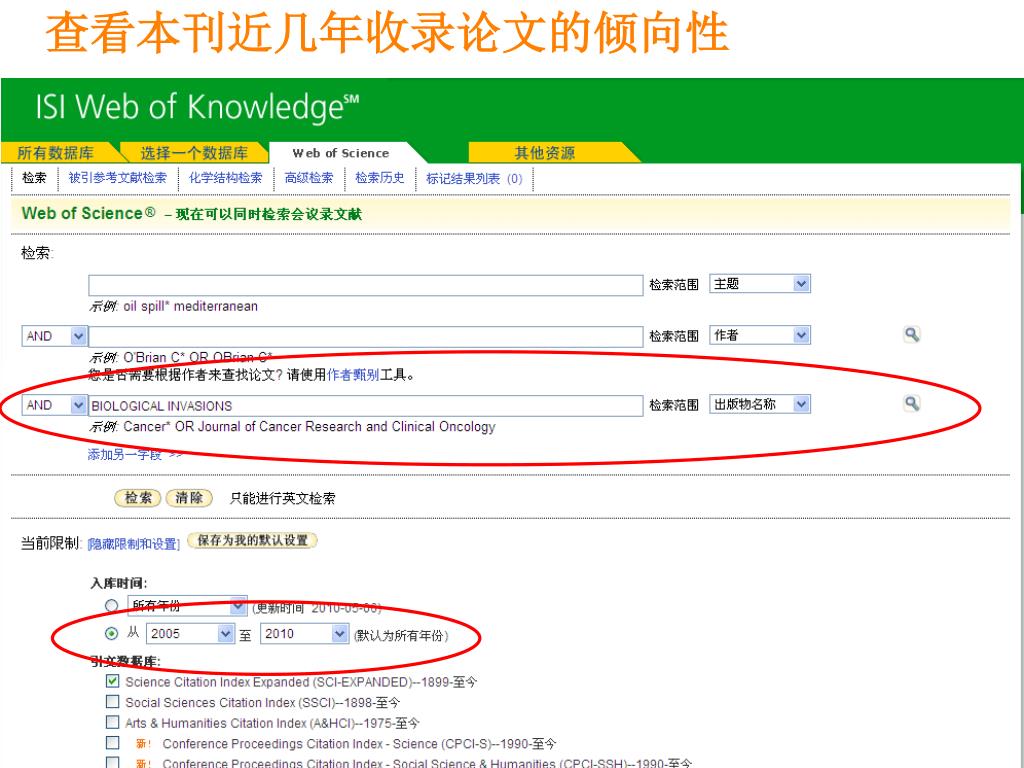Switch to 选择一个数据库 tab
This screenshot has width=1024, height=768.
tap(194, 153)
